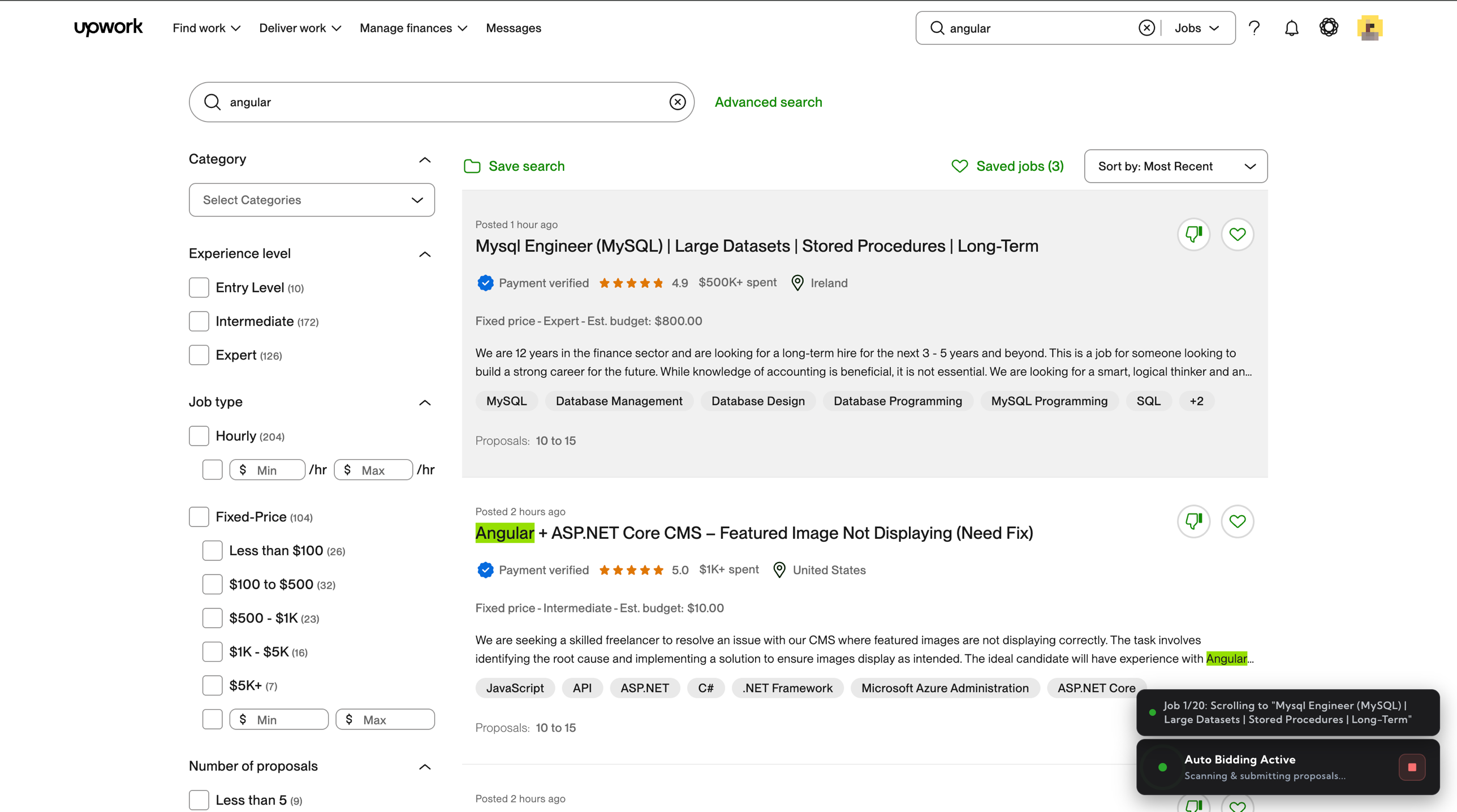
Task: Collapse the Category filter section
Action: [425, 160]
